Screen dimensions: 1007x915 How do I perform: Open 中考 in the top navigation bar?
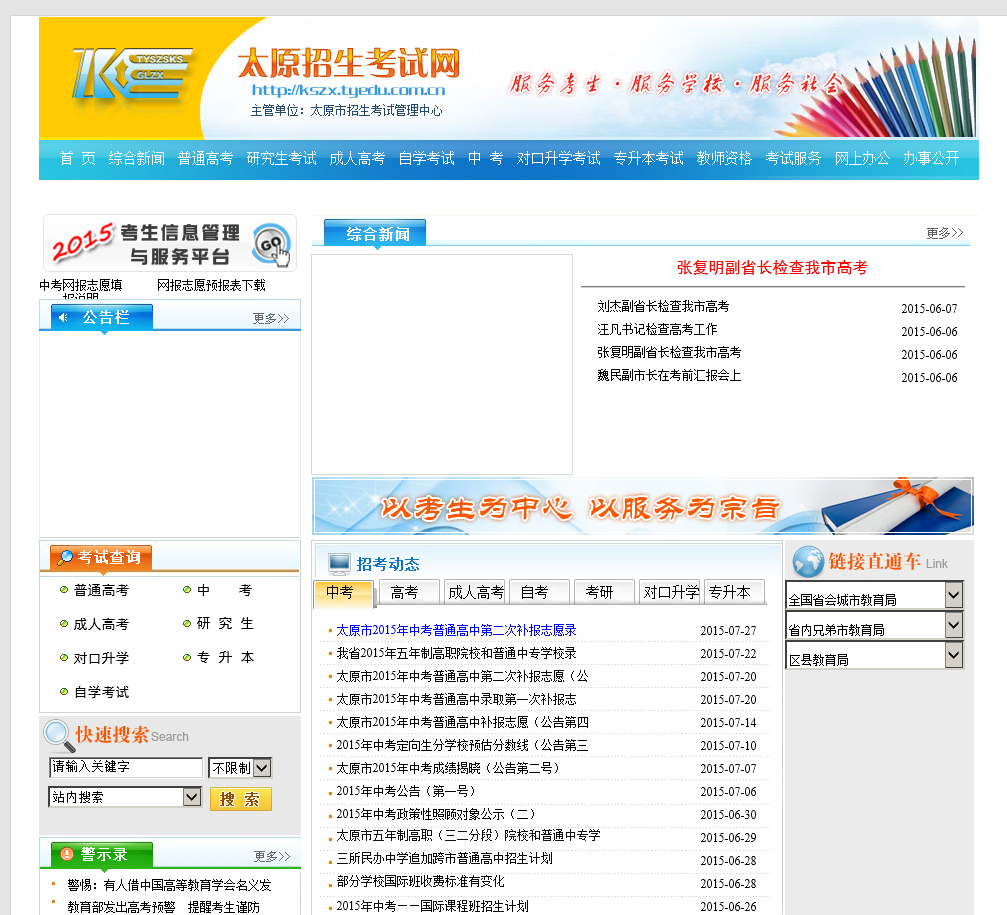click(x=486, y=159)
